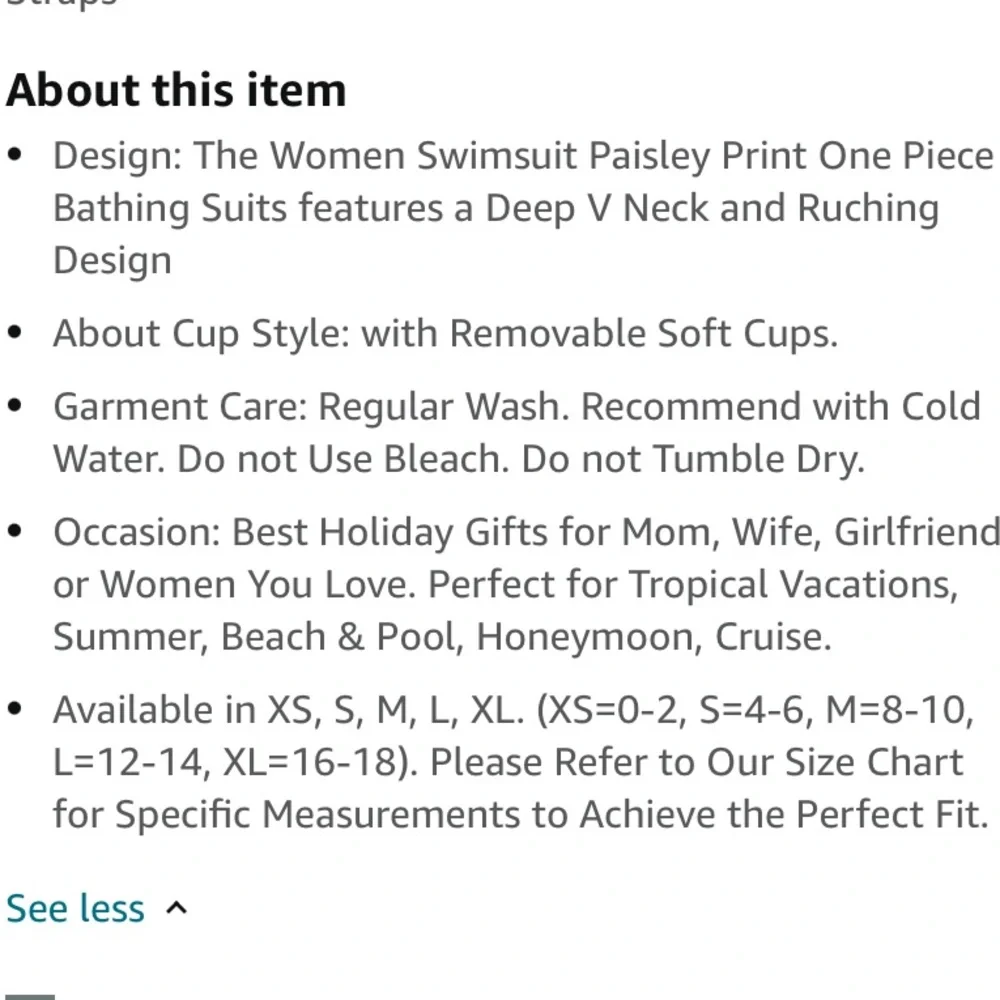Click the words "Removable Soft Cups"
Viewport: 1000px width, 1000px height.
643,334
